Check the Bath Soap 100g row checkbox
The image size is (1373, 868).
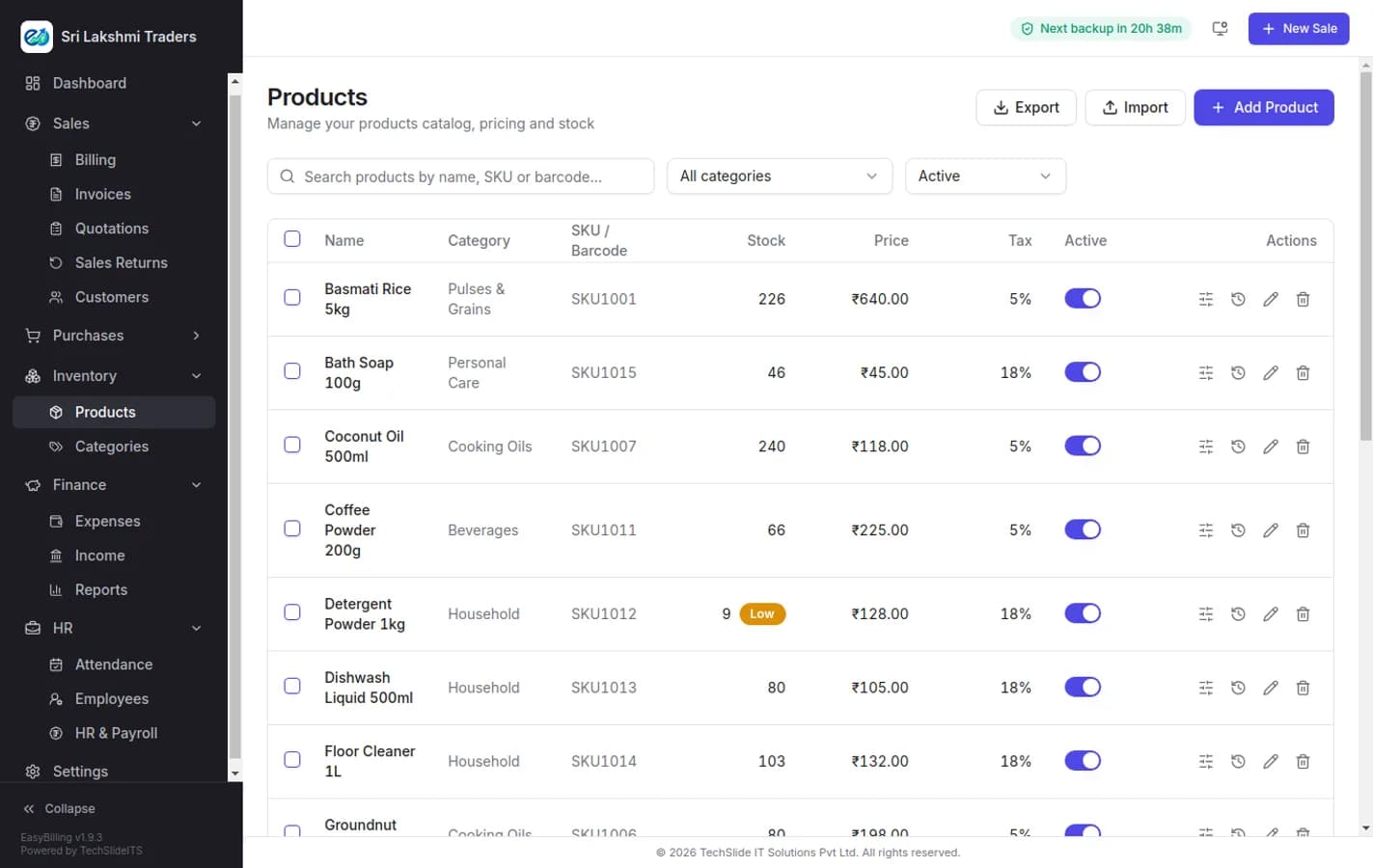point(292,371)
